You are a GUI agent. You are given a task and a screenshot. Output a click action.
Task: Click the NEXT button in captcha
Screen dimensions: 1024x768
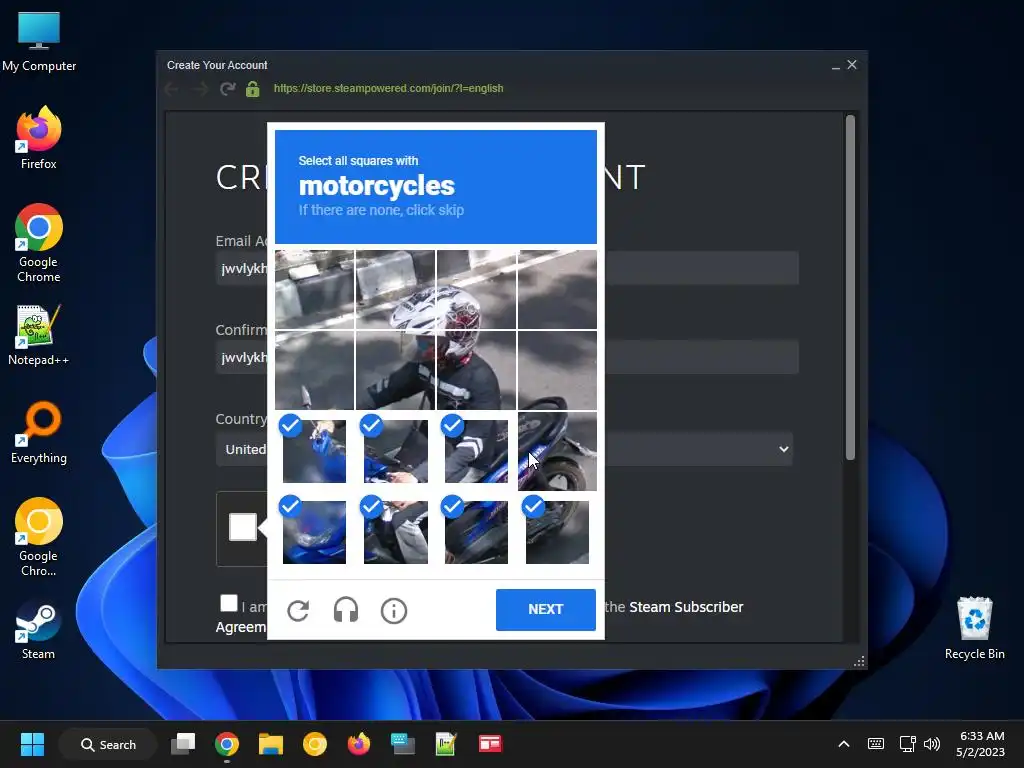pos(545,609)
